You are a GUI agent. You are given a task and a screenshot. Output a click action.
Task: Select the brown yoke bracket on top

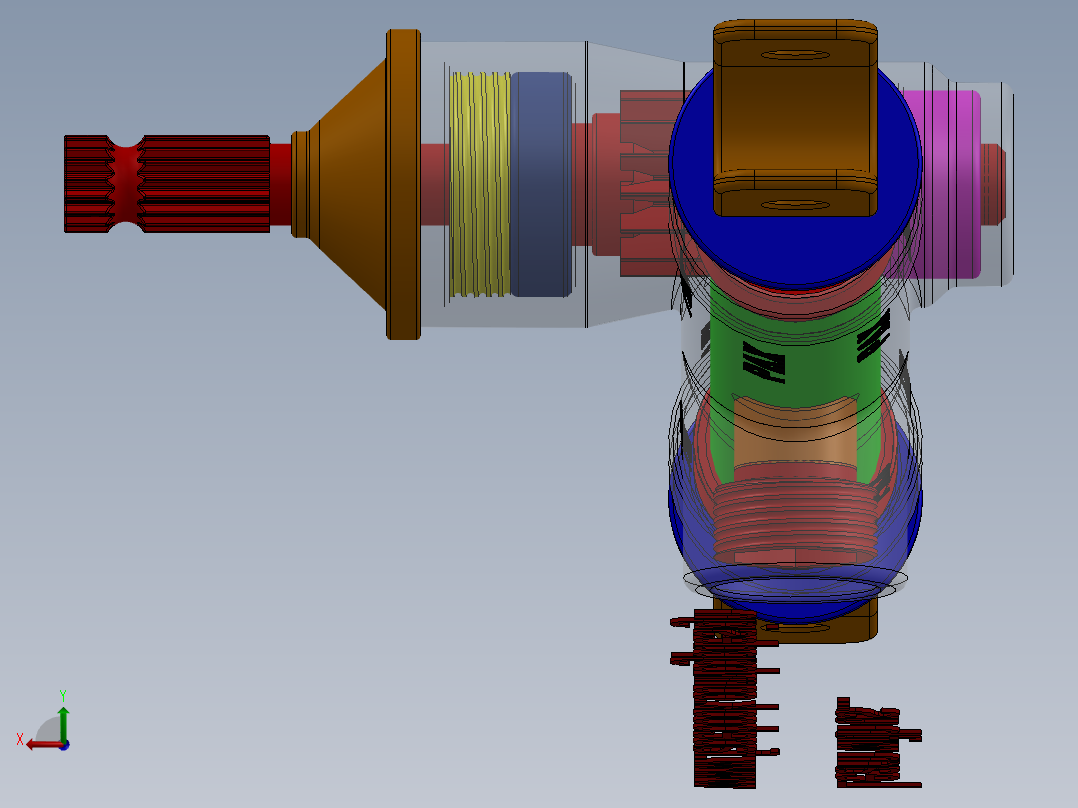point(795,118)
